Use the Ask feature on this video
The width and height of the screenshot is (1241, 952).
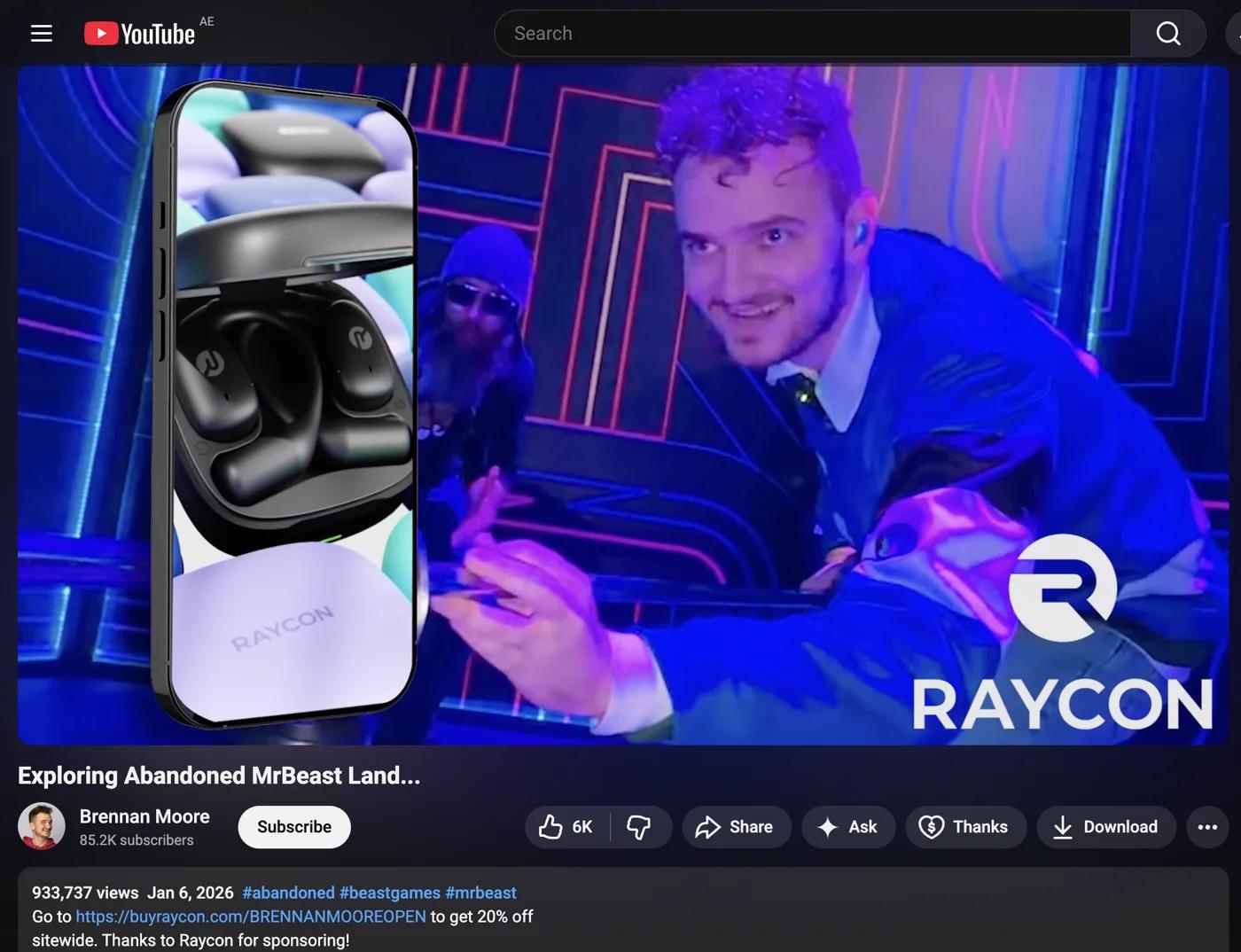click(847, 826)
